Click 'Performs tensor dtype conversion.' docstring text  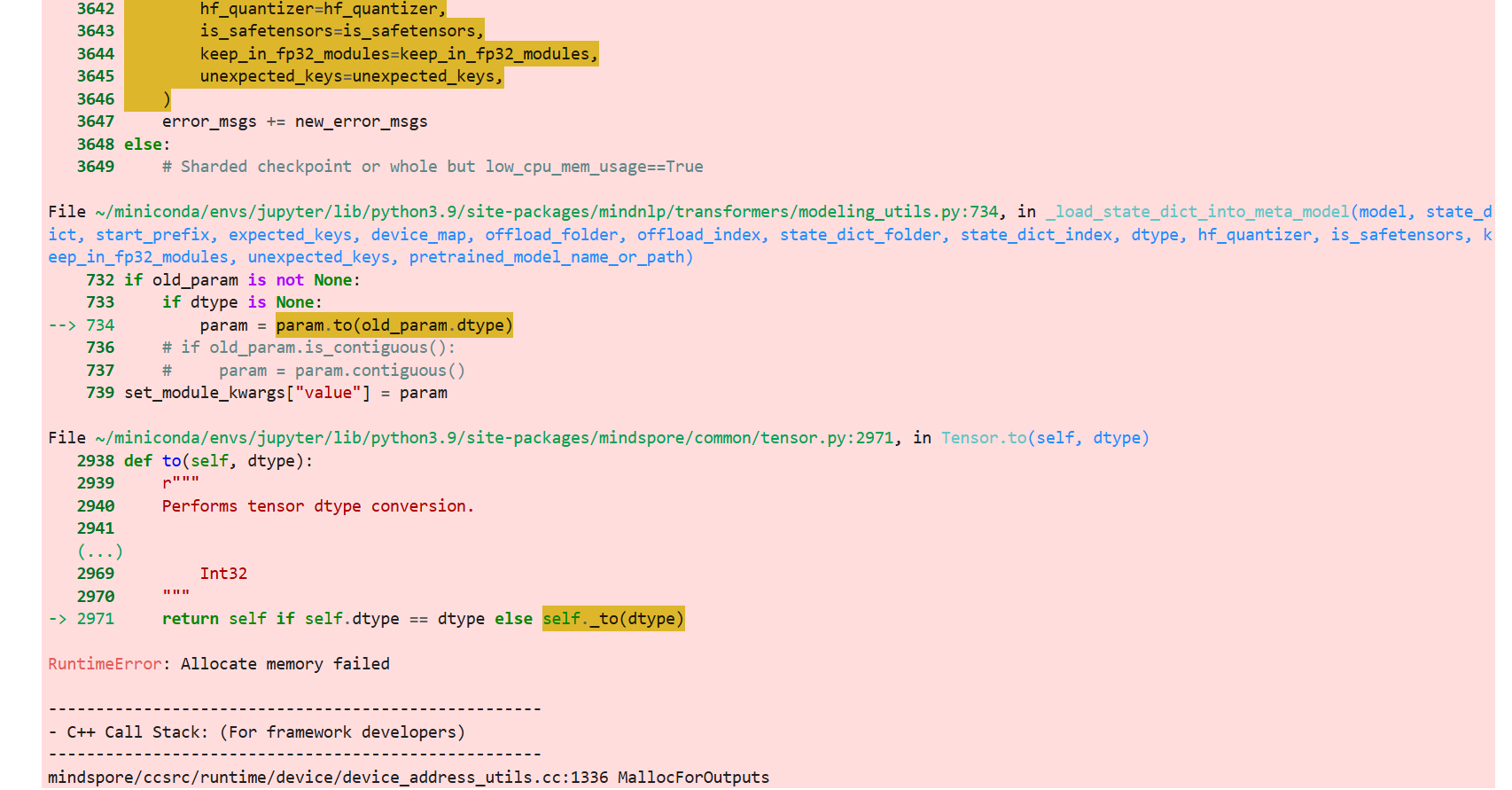point(317,506)
